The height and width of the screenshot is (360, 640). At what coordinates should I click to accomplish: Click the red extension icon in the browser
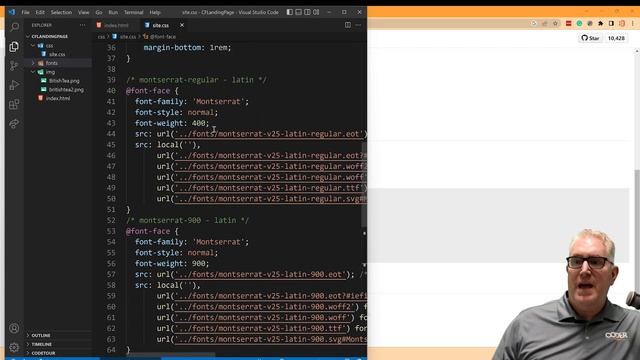click(x=569, y=24)
